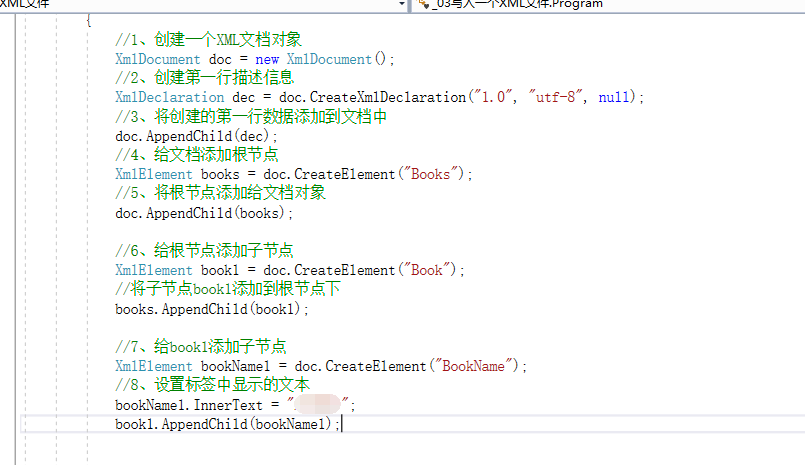This screenshot has height=465, width=805.
Task: Click the class icon before _03写入一个XML文件.Program
Action: tap(424, 4)
